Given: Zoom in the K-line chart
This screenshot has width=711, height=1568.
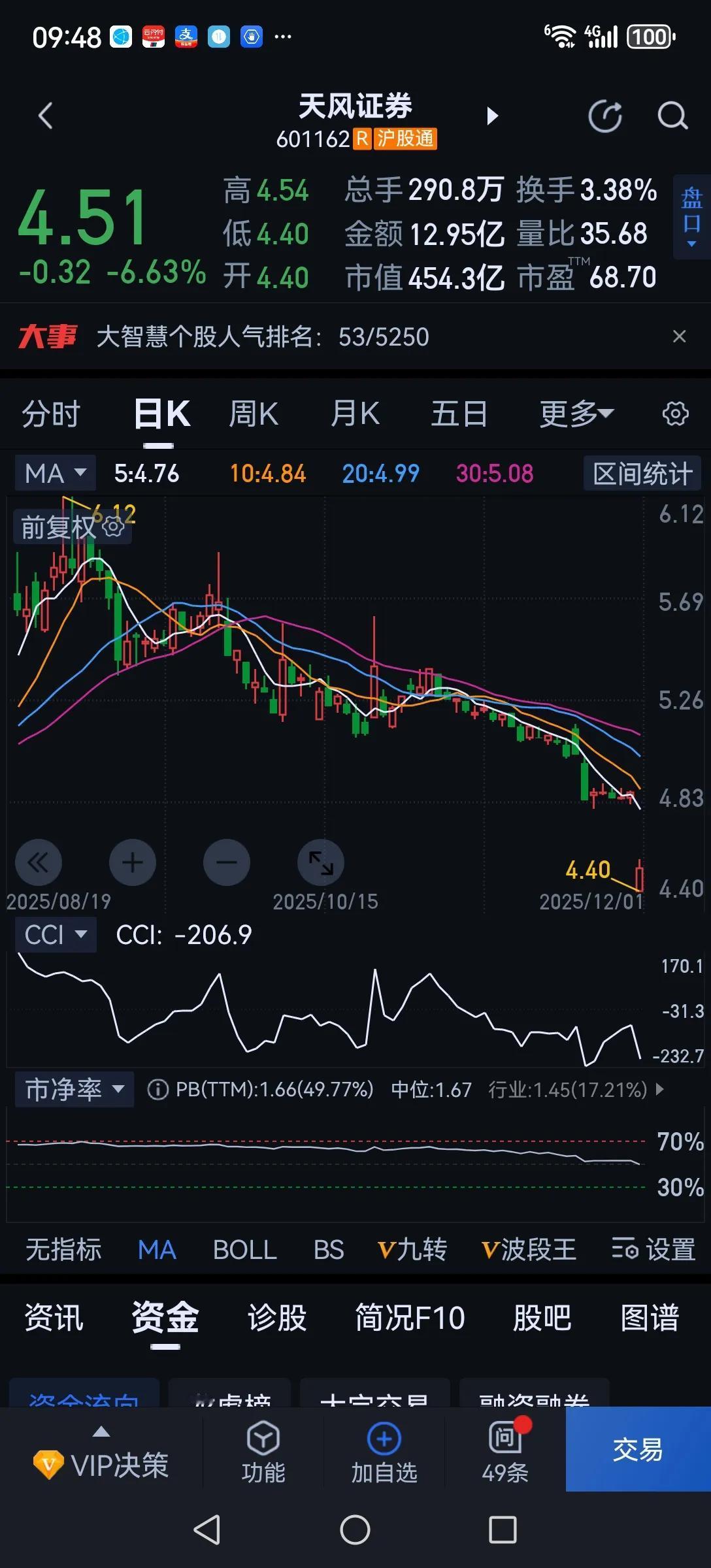Looking at the screenshot, I should pos(133,862).
